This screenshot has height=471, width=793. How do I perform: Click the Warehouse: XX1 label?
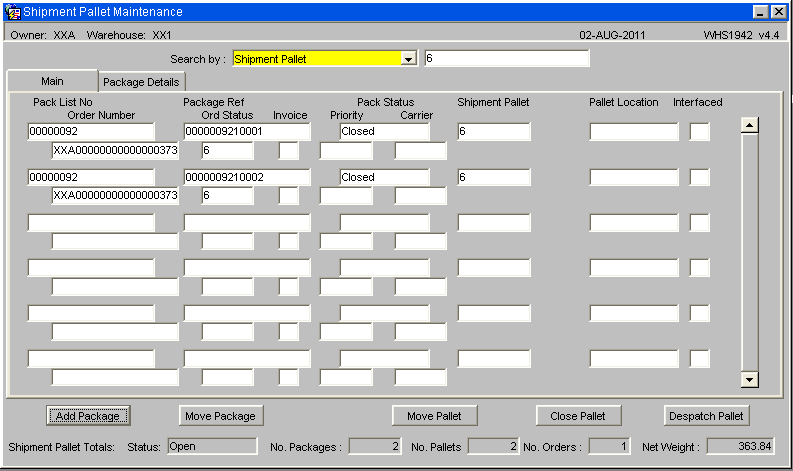point(129,35)
